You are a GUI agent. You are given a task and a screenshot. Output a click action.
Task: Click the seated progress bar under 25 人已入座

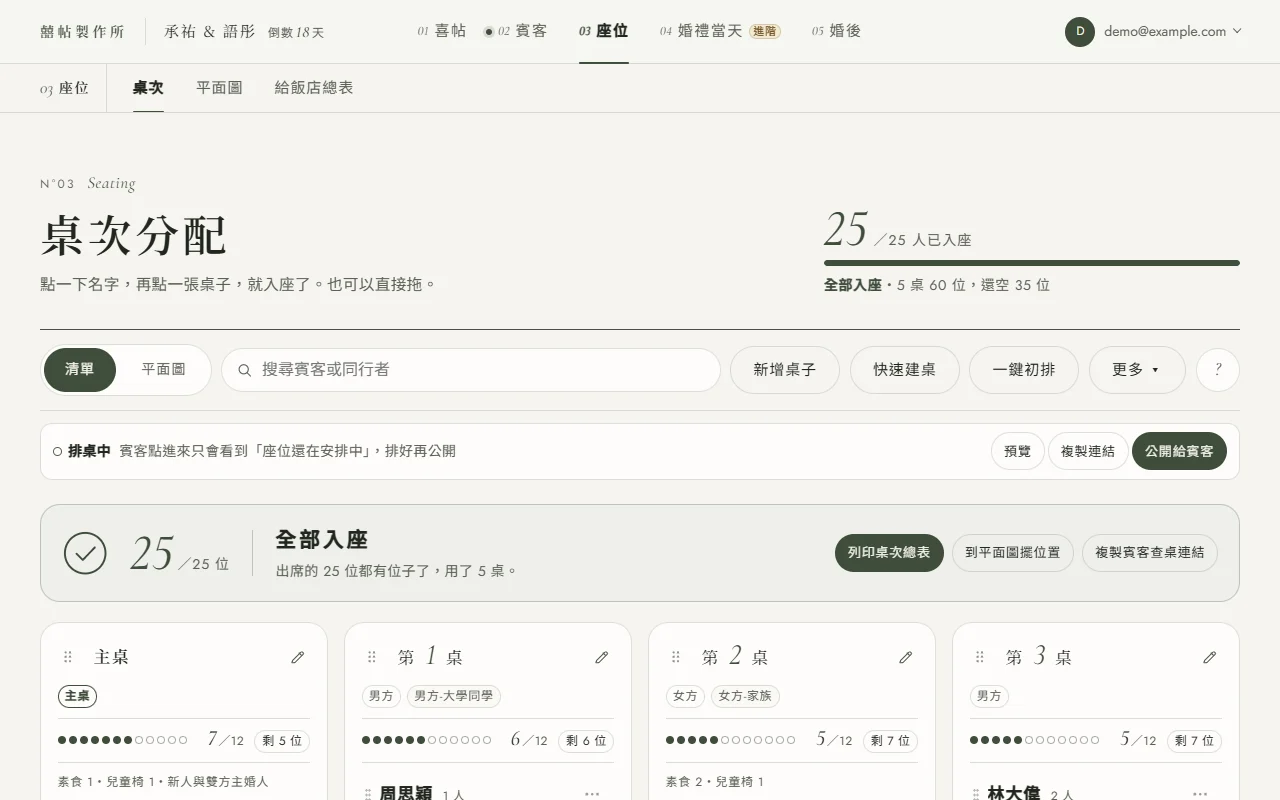click(x=1032, y=263)
